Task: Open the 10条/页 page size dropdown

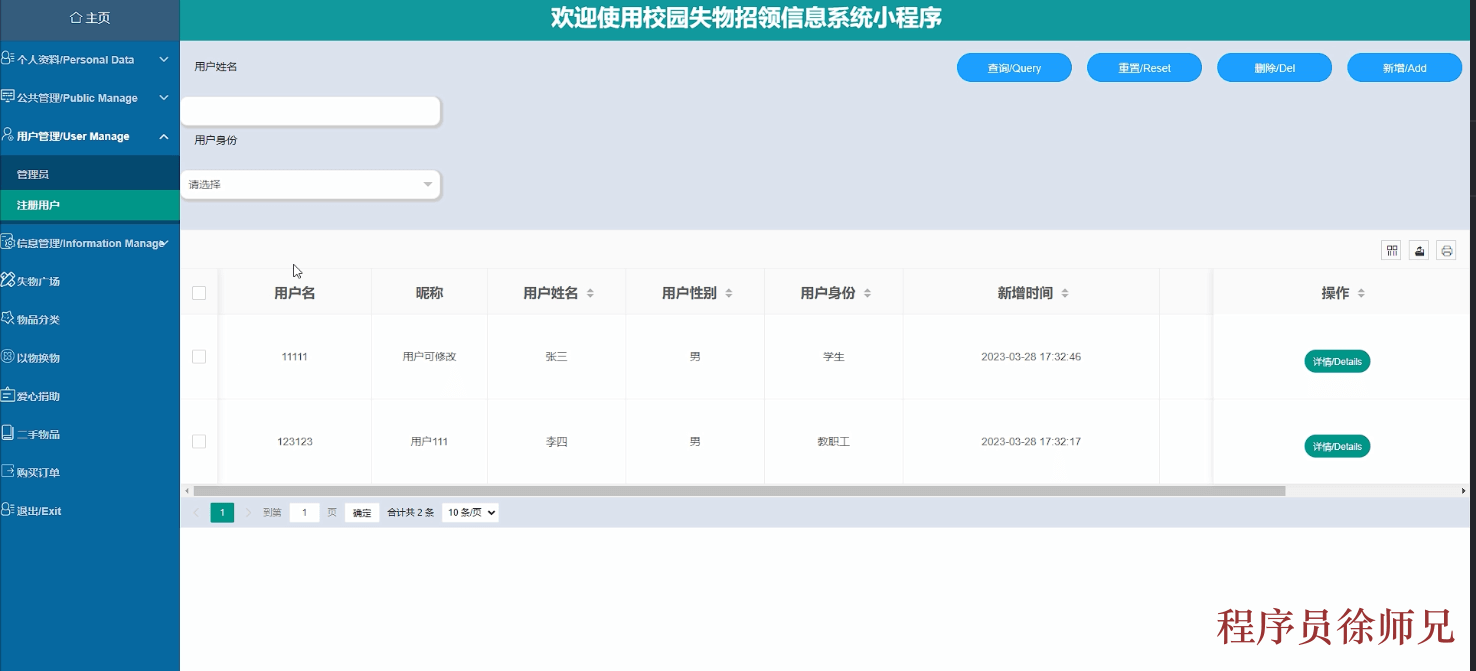Action: pyautogui.click(x=469, y=511)
